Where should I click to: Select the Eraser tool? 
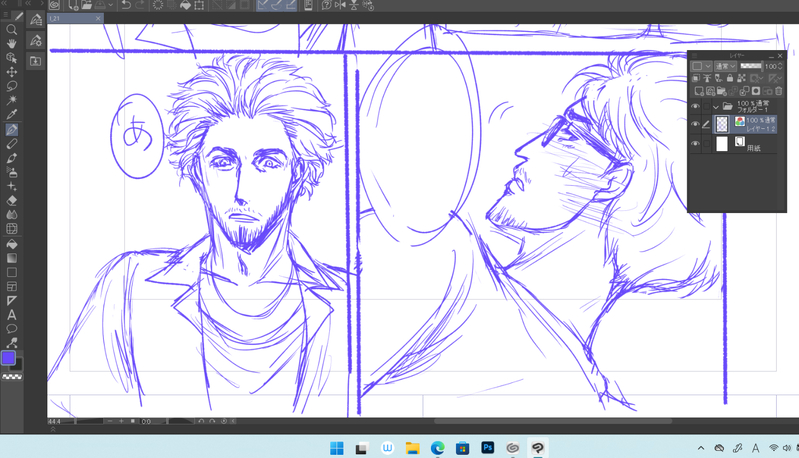(x=11, y=200)
